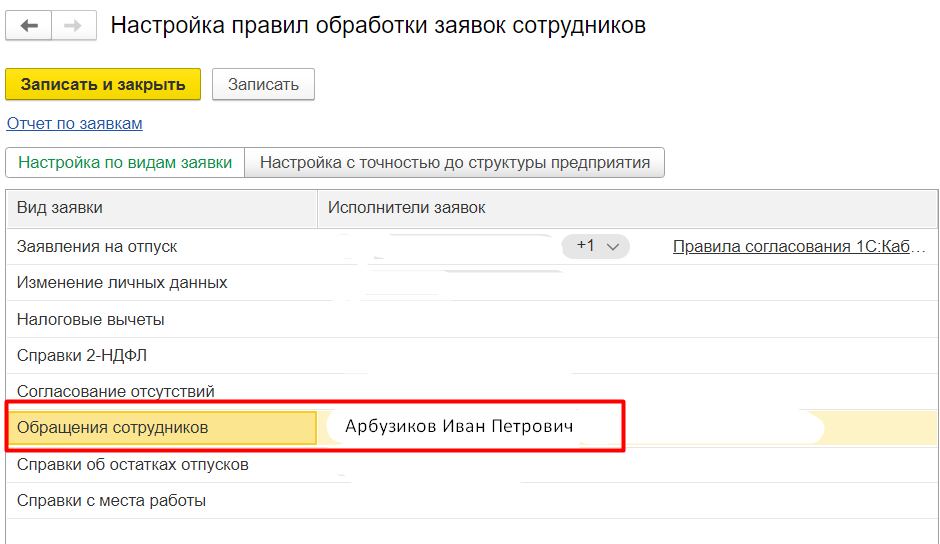Viewport: 940px width, 544px height.
Task: Go back with the left arrow button
Action: pos(29,25)
